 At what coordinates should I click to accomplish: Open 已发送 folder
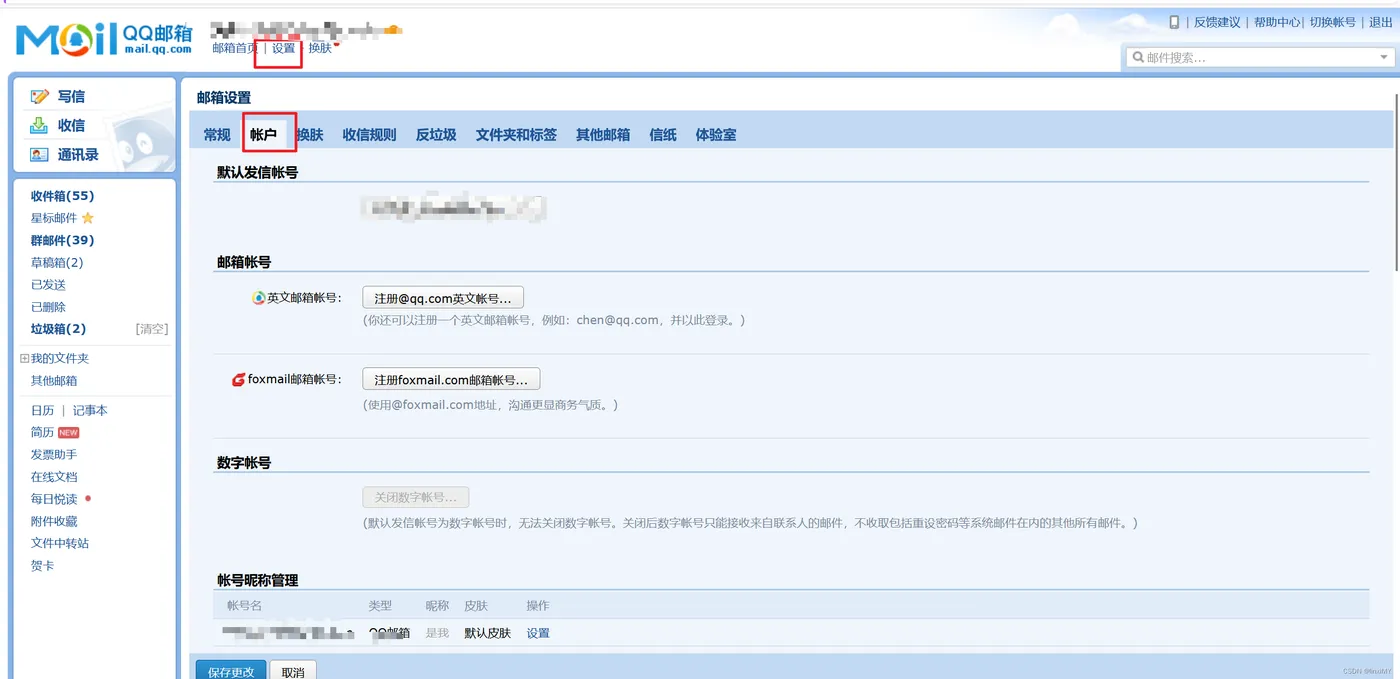click(x=48, y=285)
